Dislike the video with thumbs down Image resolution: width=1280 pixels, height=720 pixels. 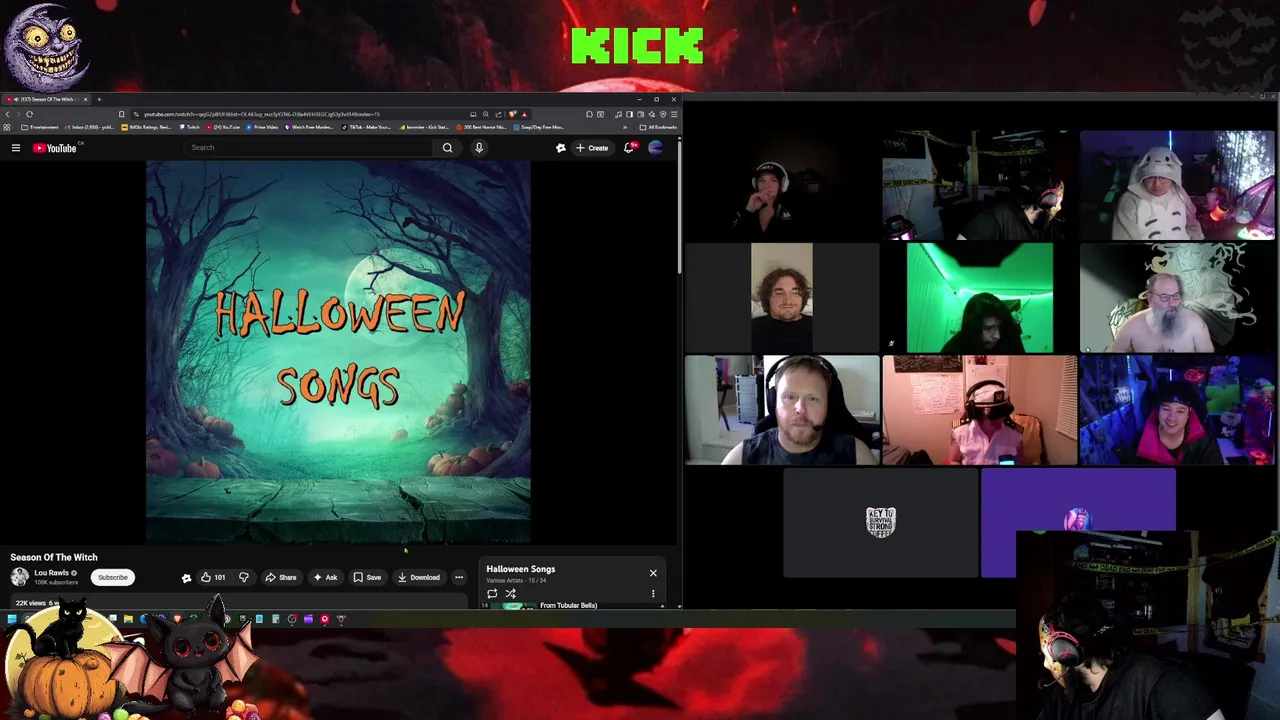243,577
